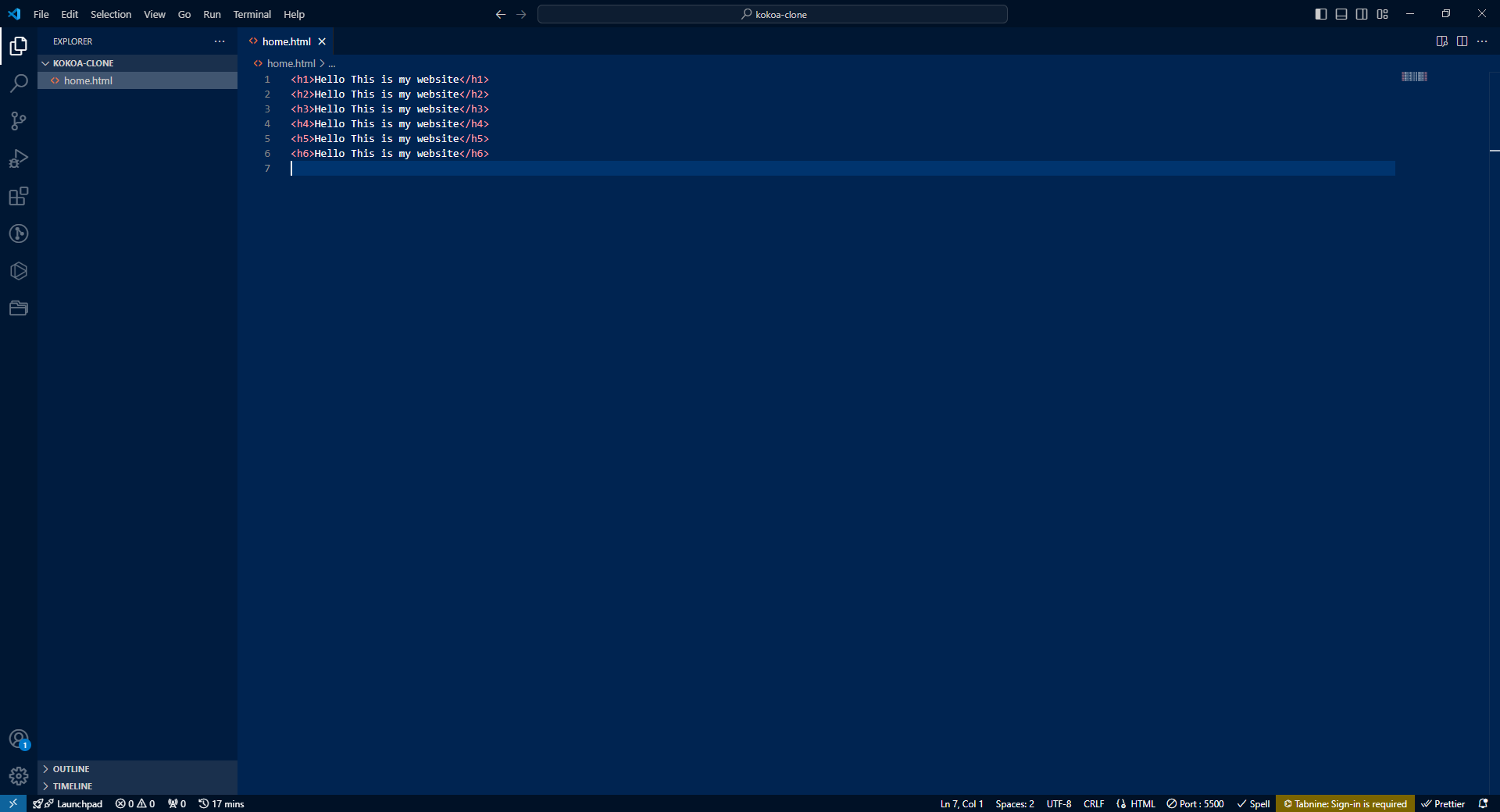Toggle bottom panel visibility
1500x812 pixels.
point(1341,14)
